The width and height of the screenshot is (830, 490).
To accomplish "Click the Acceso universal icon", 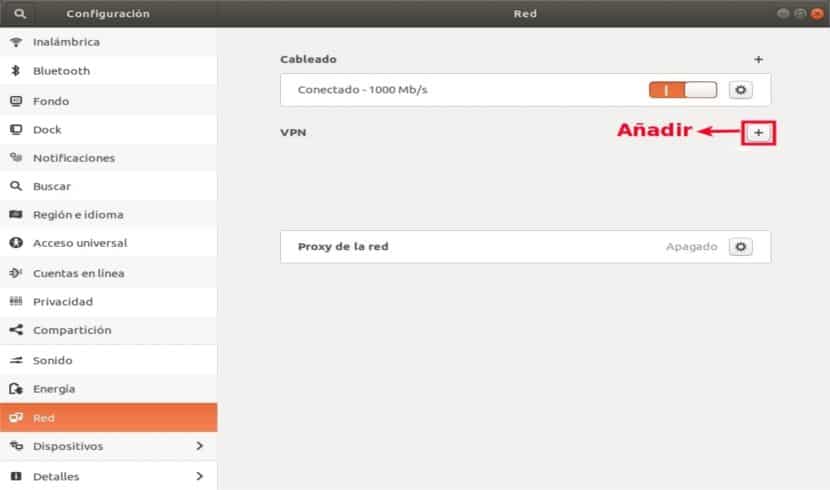I will pyautogui.click(x=16, y=243).
